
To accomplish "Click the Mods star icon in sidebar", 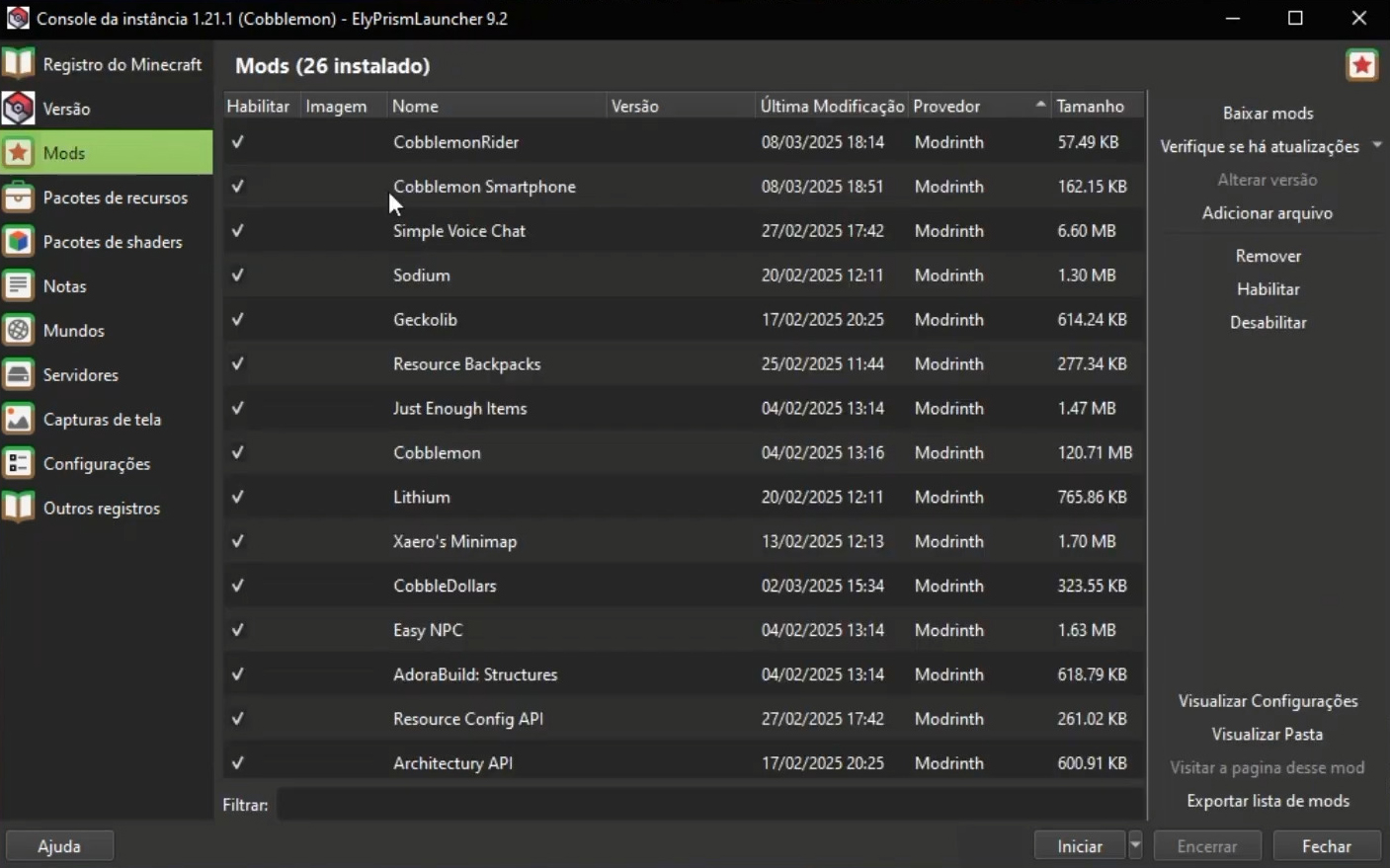I will (18, 153).
